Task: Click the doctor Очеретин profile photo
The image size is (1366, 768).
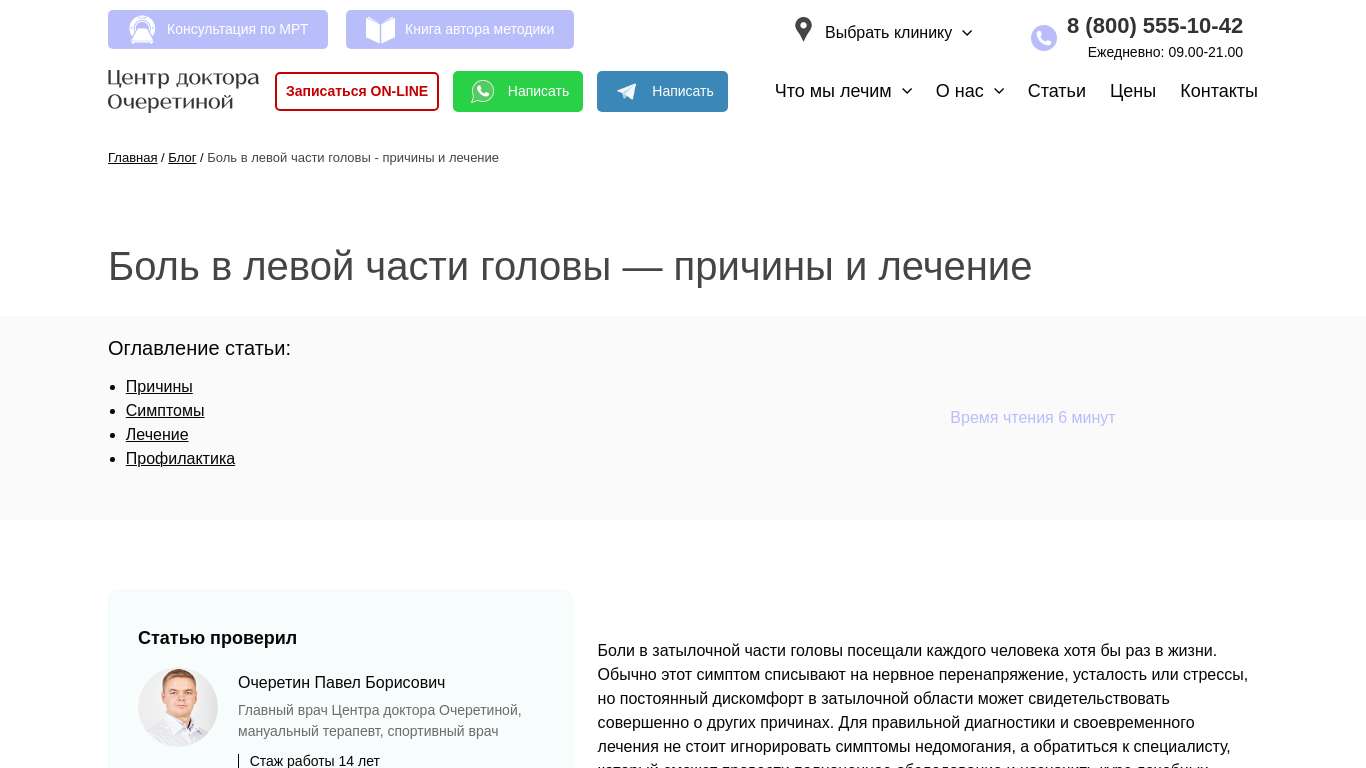Action: [x=178, y=707]
